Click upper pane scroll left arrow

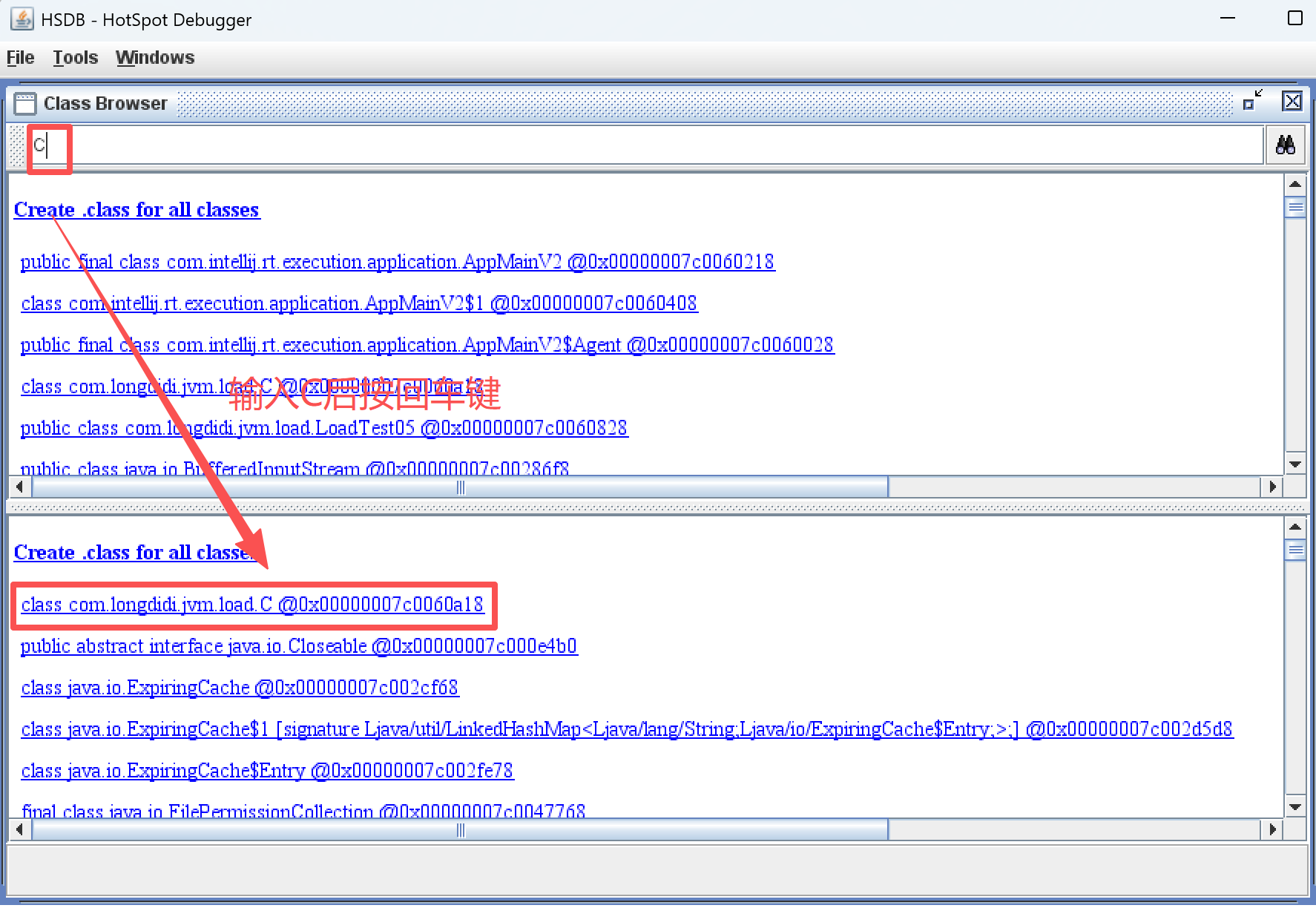(x=19, y=487)
